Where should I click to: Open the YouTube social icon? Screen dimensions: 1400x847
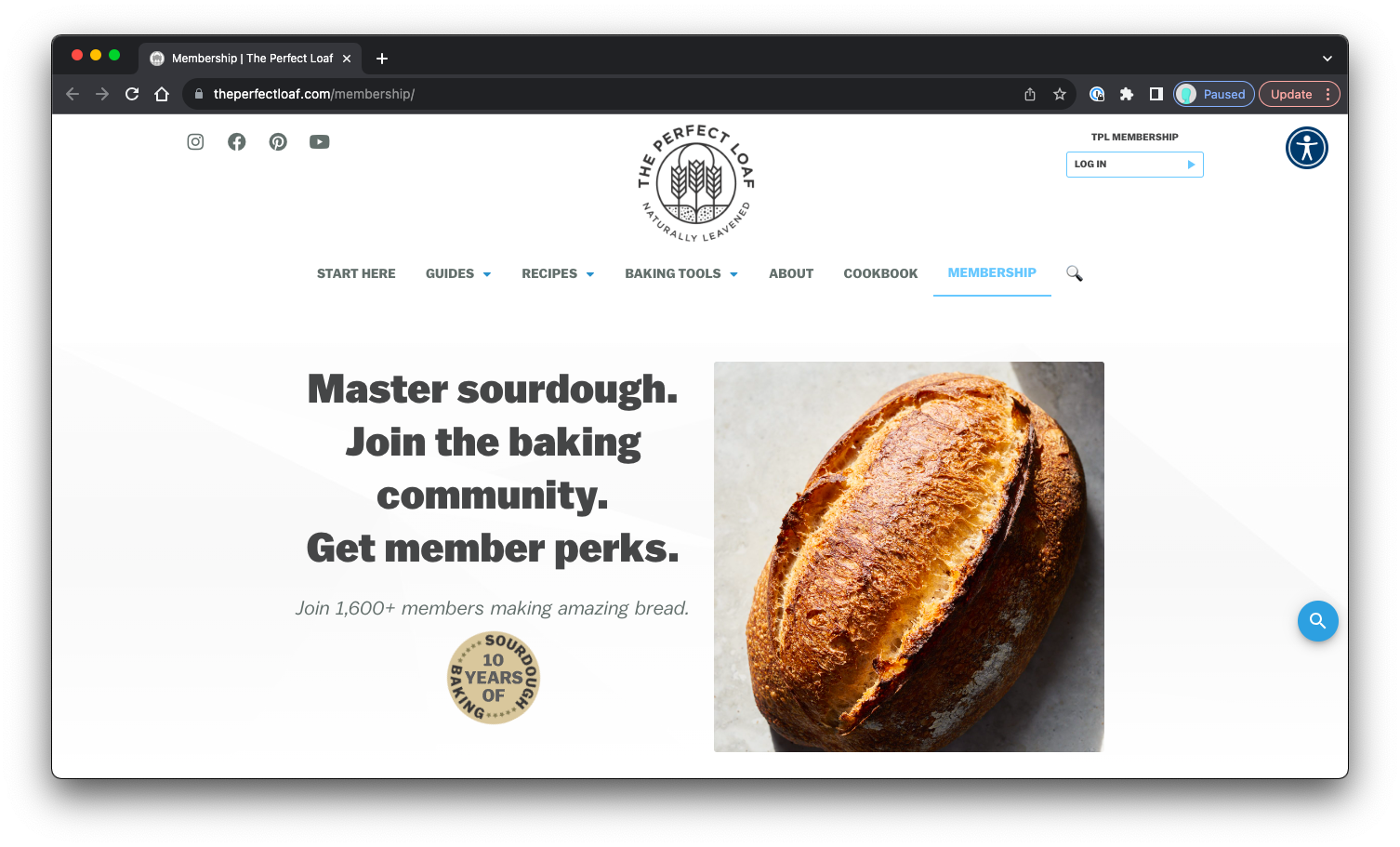[x=320, y=141]
